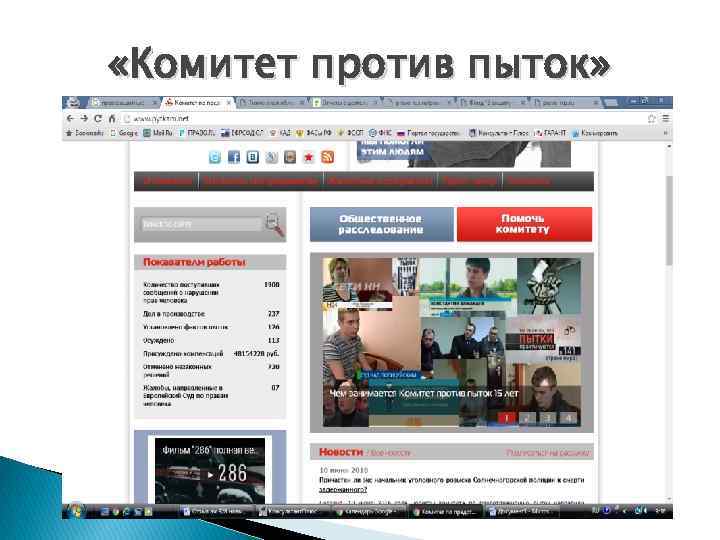This screenshot has width=720, height=540.
Task: Open the ФССП bookmark
Action: 350,133
